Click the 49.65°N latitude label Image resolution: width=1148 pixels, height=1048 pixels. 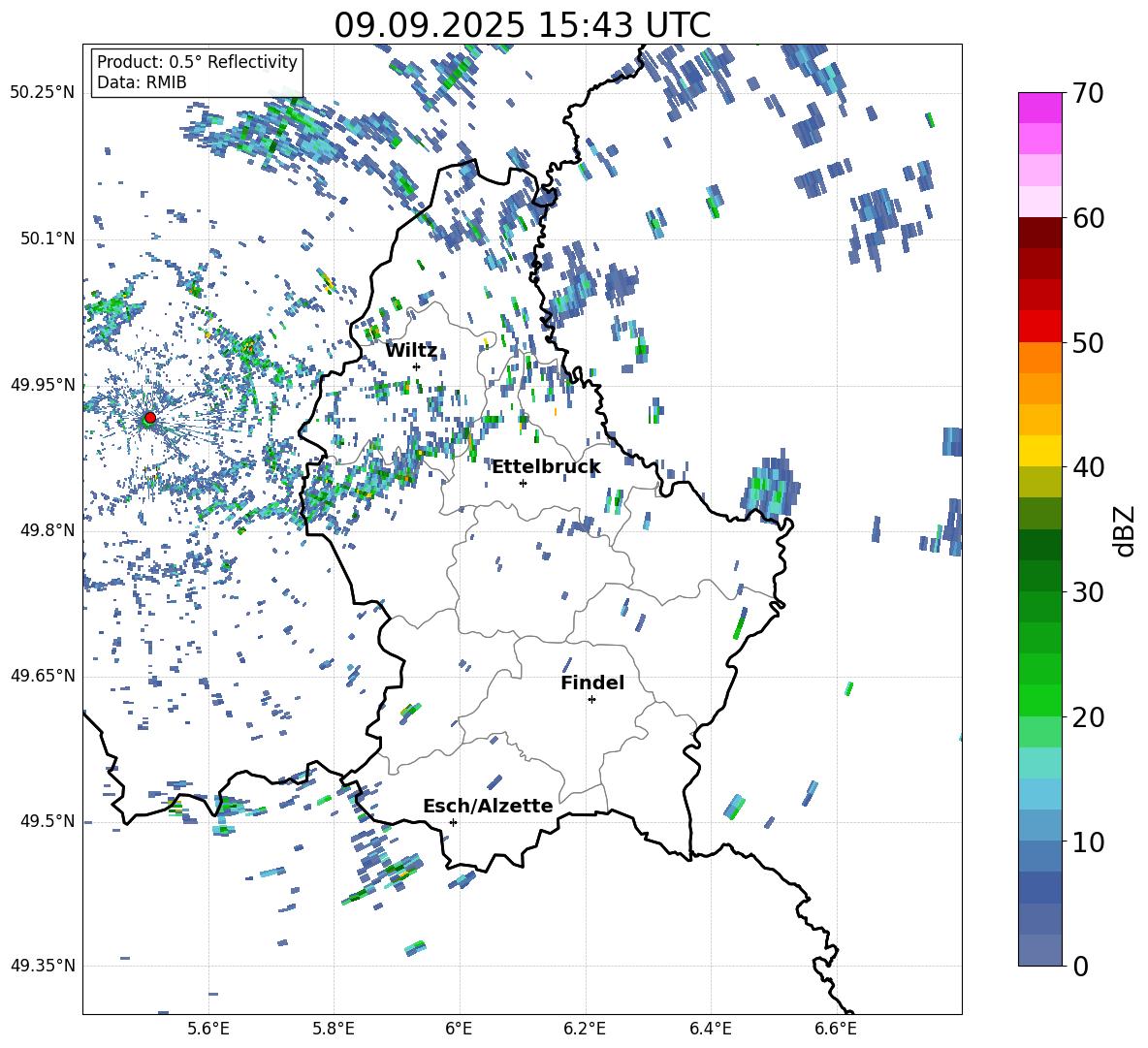(43, 676)
